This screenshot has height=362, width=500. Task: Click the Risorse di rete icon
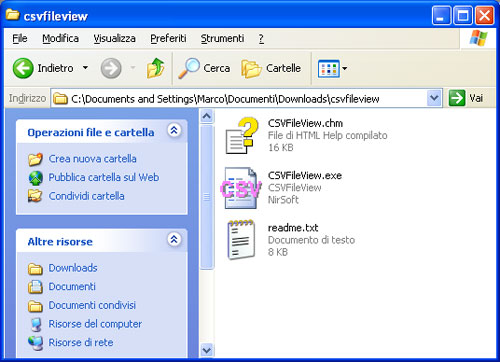click(35, 343)
